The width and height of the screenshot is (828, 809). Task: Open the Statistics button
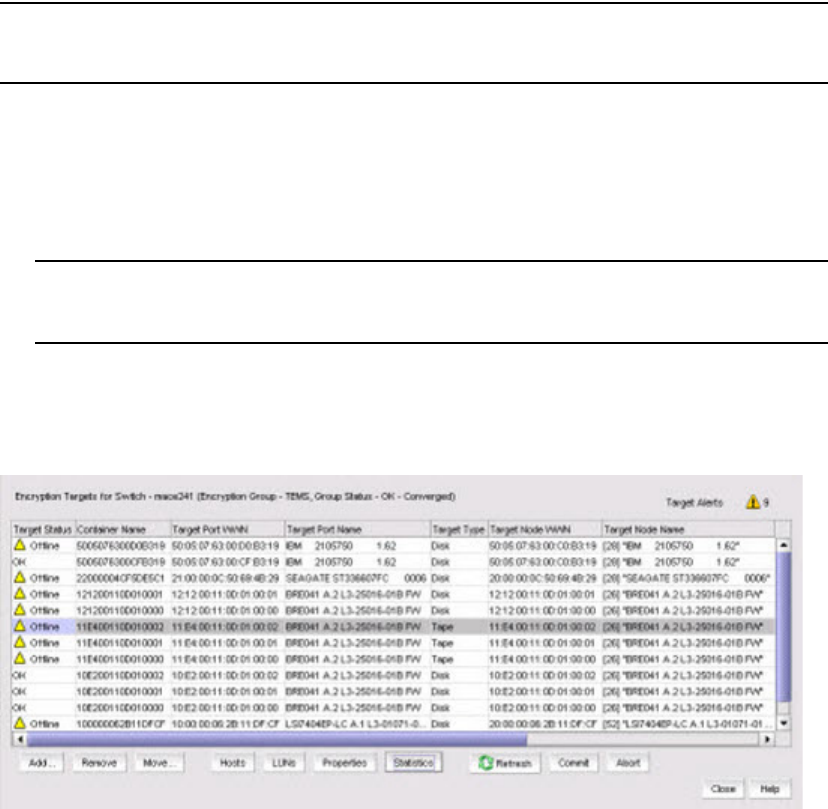tap(413, 763)
